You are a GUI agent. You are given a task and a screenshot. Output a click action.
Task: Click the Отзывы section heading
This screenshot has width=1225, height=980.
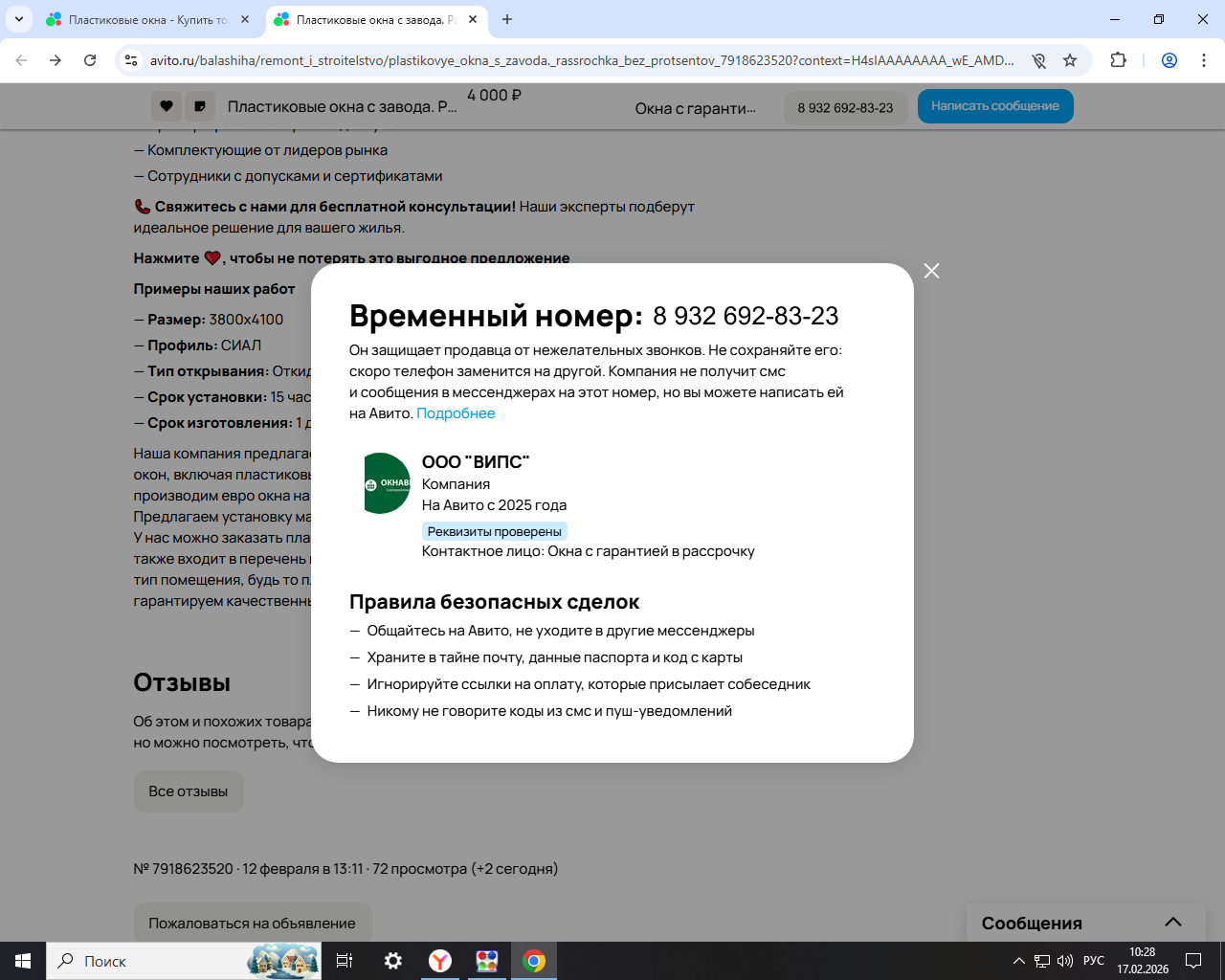[182, 682]
